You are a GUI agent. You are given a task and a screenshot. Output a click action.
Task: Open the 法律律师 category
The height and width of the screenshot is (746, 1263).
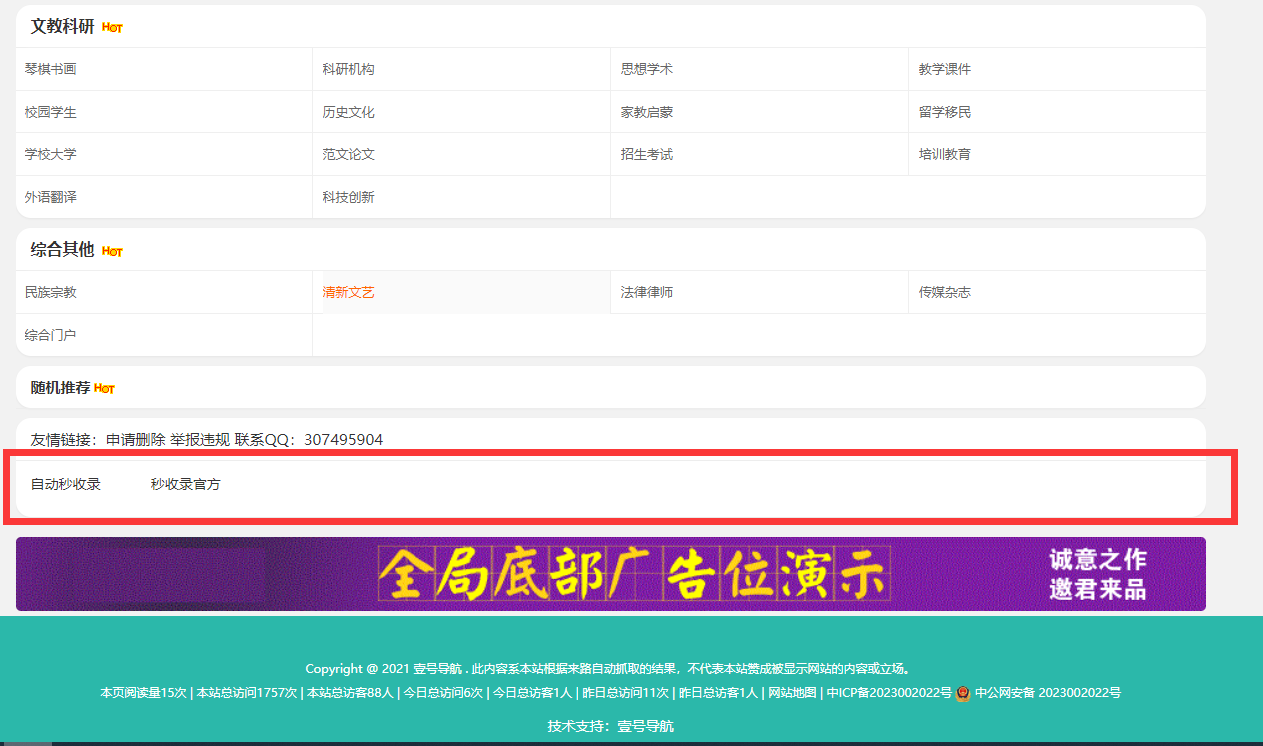tap(646, 293)
